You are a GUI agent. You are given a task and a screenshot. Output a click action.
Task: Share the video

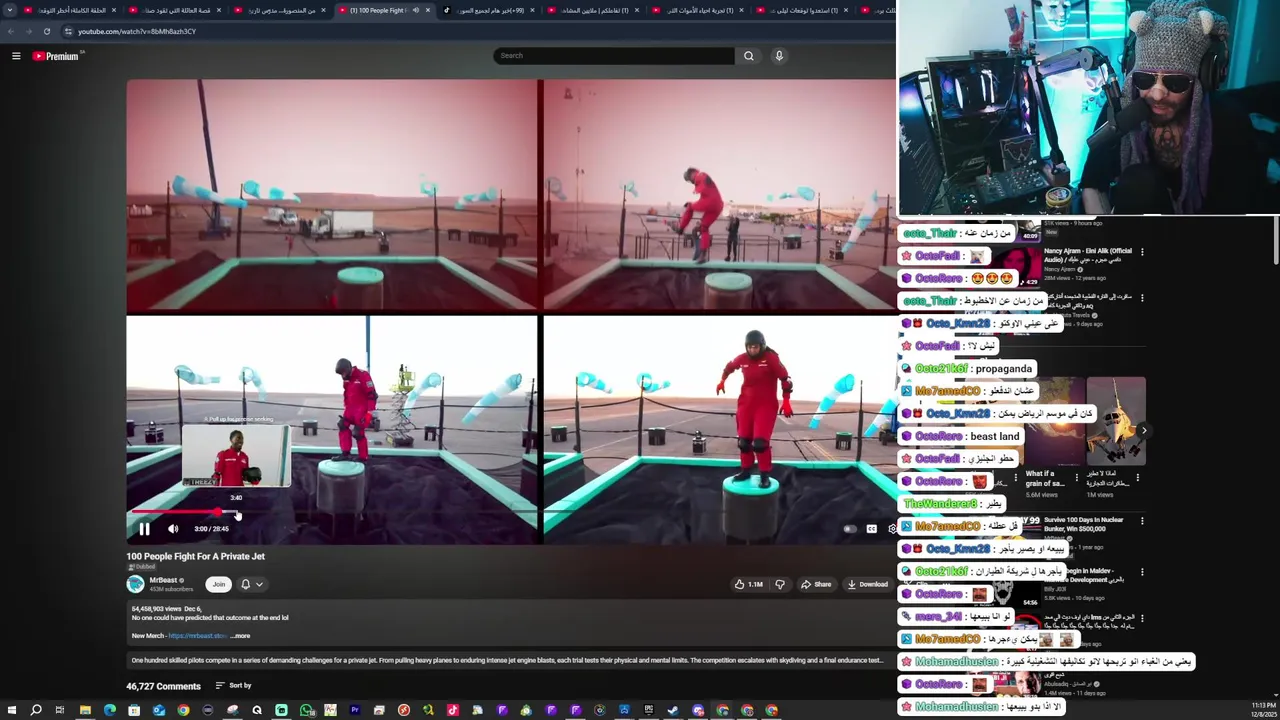click(x=815, y=584)
